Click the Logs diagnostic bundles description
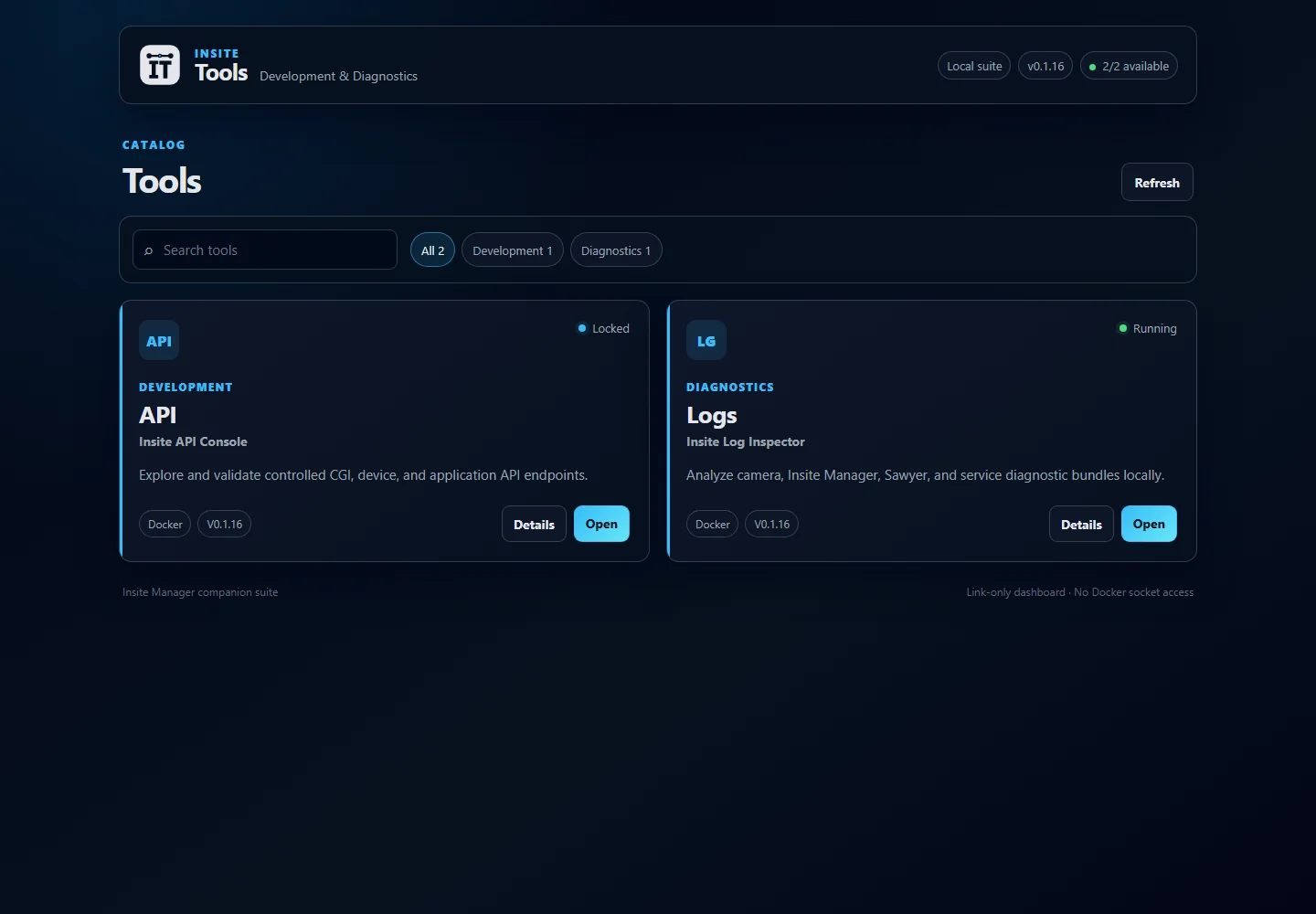Screen dimensions: 1316x914 coord(925,475)
